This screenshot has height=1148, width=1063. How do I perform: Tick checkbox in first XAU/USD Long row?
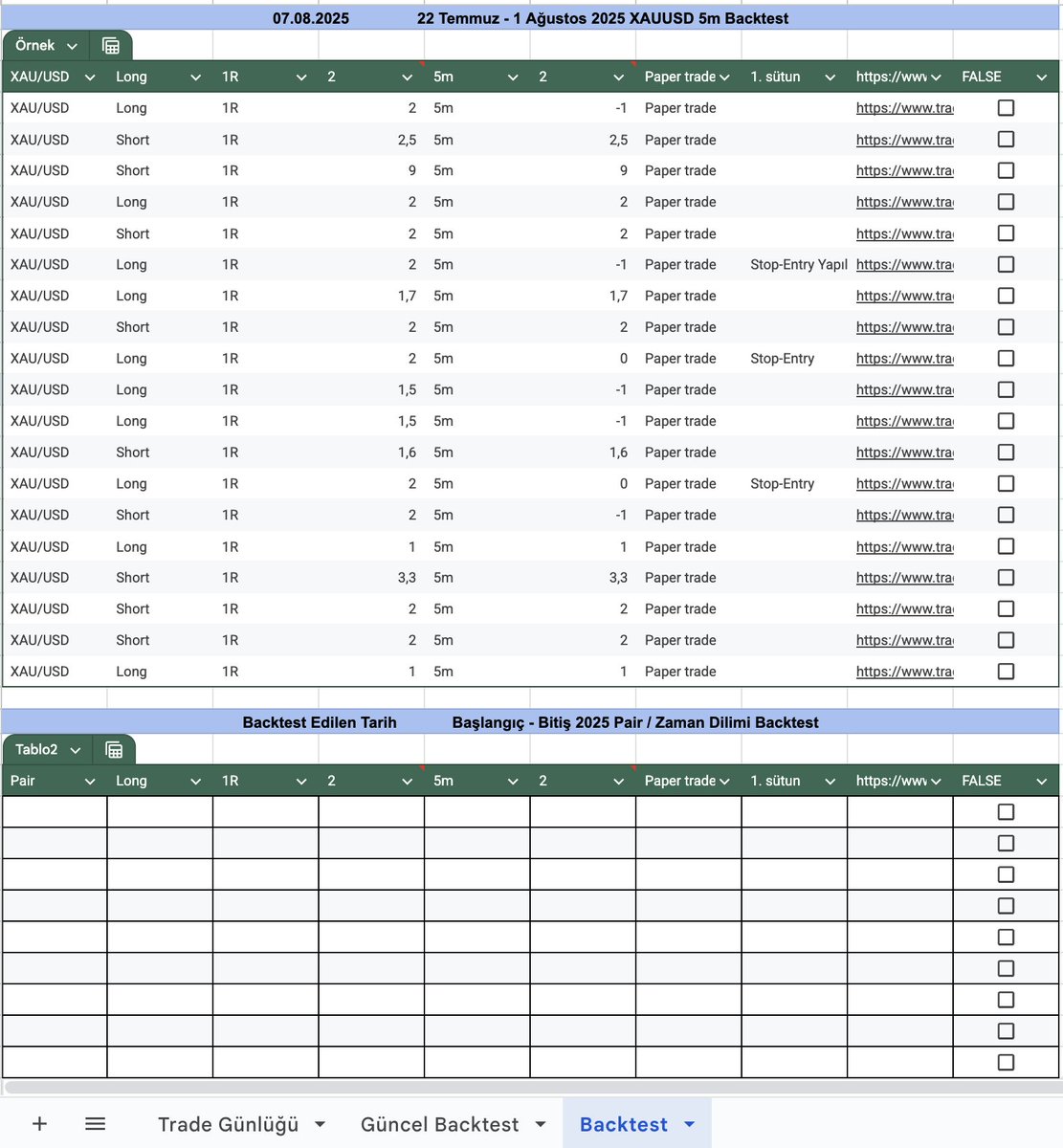[1006, 108]
